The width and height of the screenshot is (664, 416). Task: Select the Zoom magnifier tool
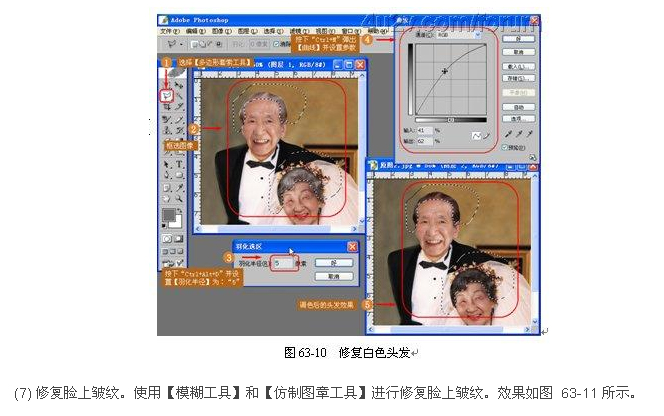pos(179,199)
